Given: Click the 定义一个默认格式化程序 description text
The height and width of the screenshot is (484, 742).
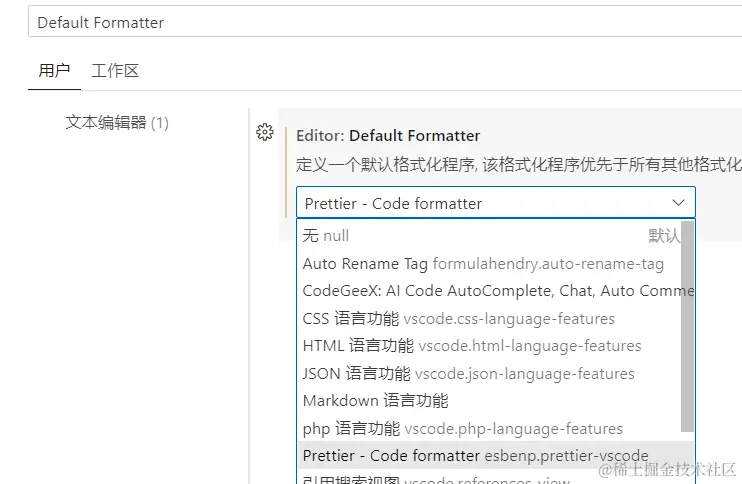Looking at the screenshot, I should 518,165.
